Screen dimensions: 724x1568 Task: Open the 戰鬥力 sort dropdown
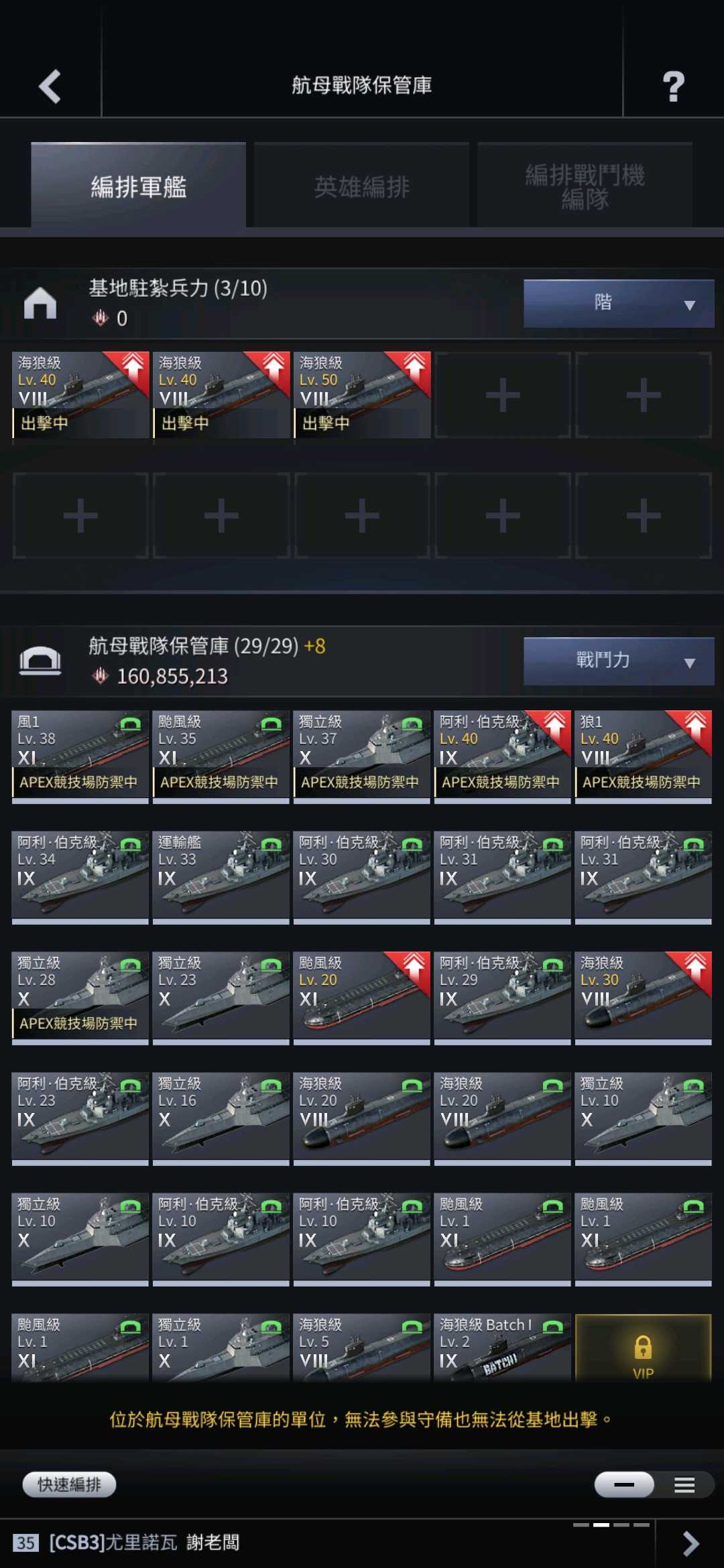pyautogui.click(x=618, y=661)
